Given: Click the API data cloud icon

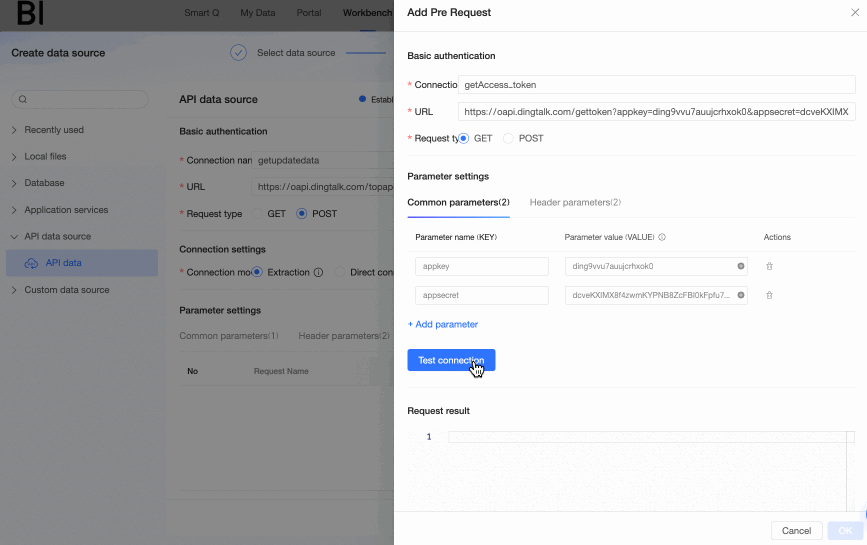Looking at the screenshot, I should [x=32, y=263].
